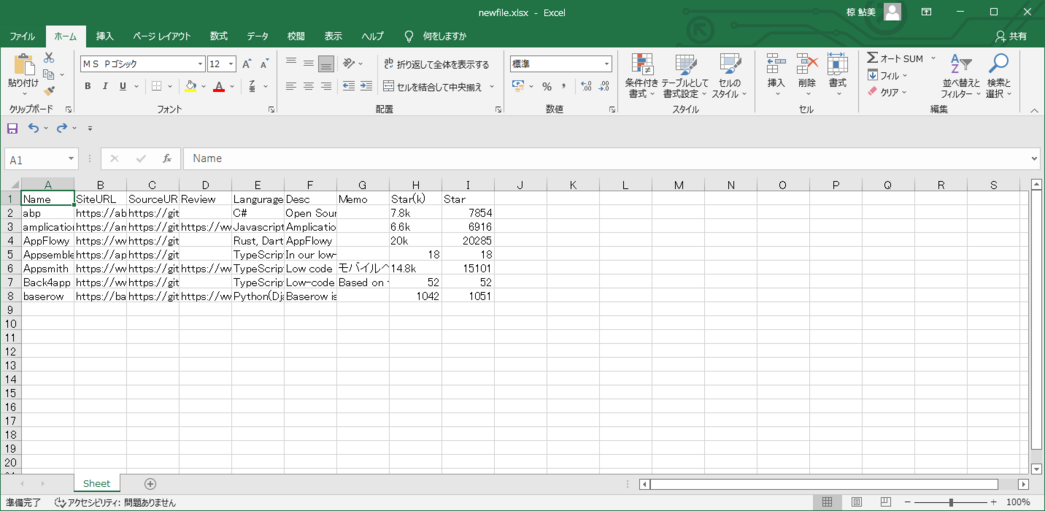Center text horizontally
1045x511 pixels.
[x=308, y=86]
